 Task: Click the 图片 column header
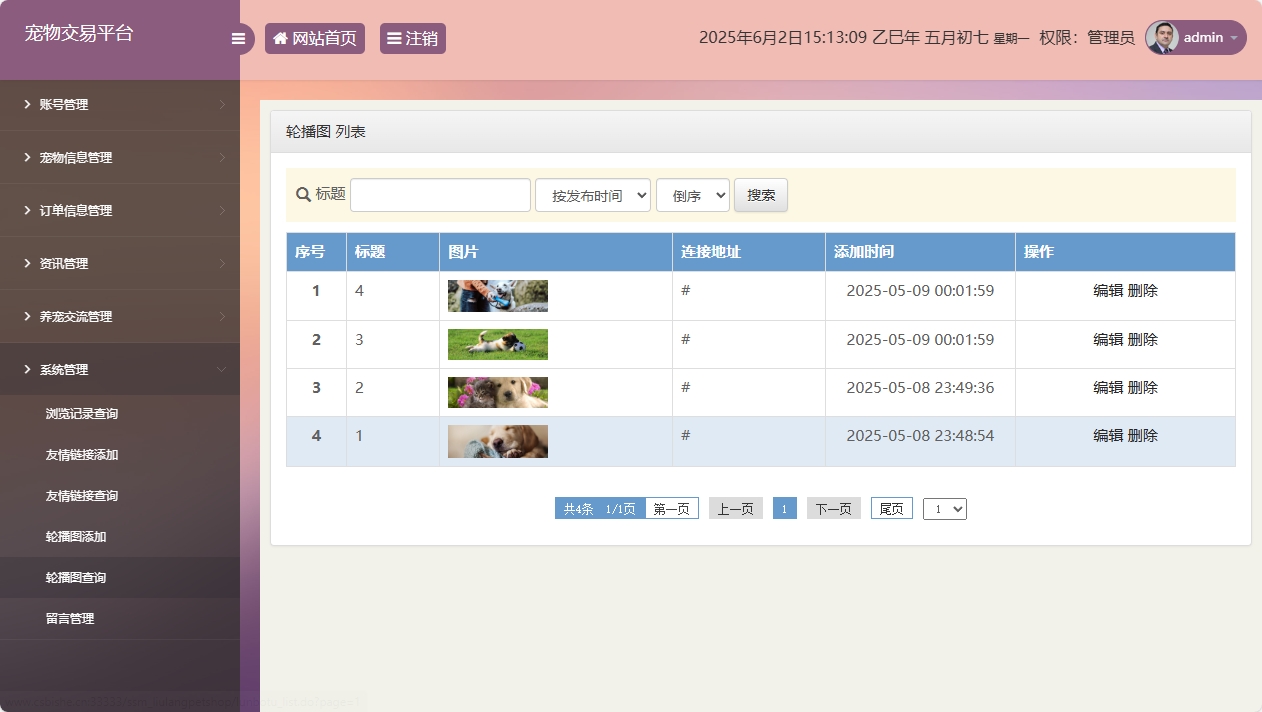pos(556,252)
